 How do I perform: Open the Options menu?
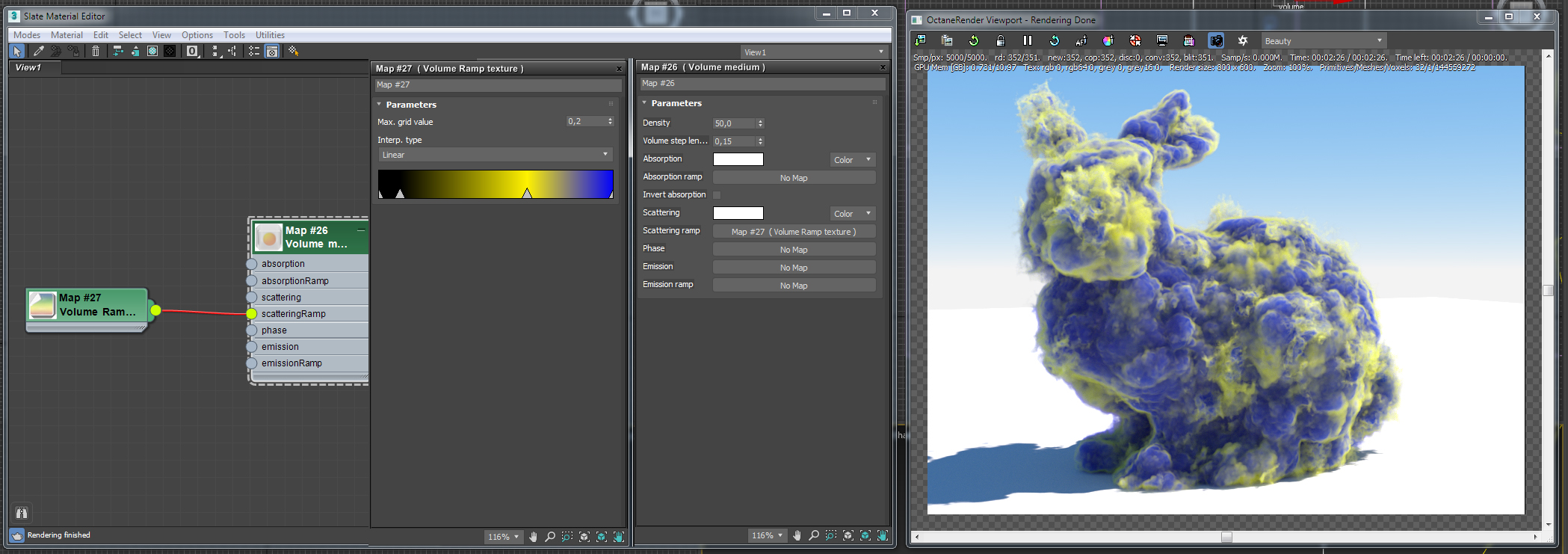click(x=197, y=35)
